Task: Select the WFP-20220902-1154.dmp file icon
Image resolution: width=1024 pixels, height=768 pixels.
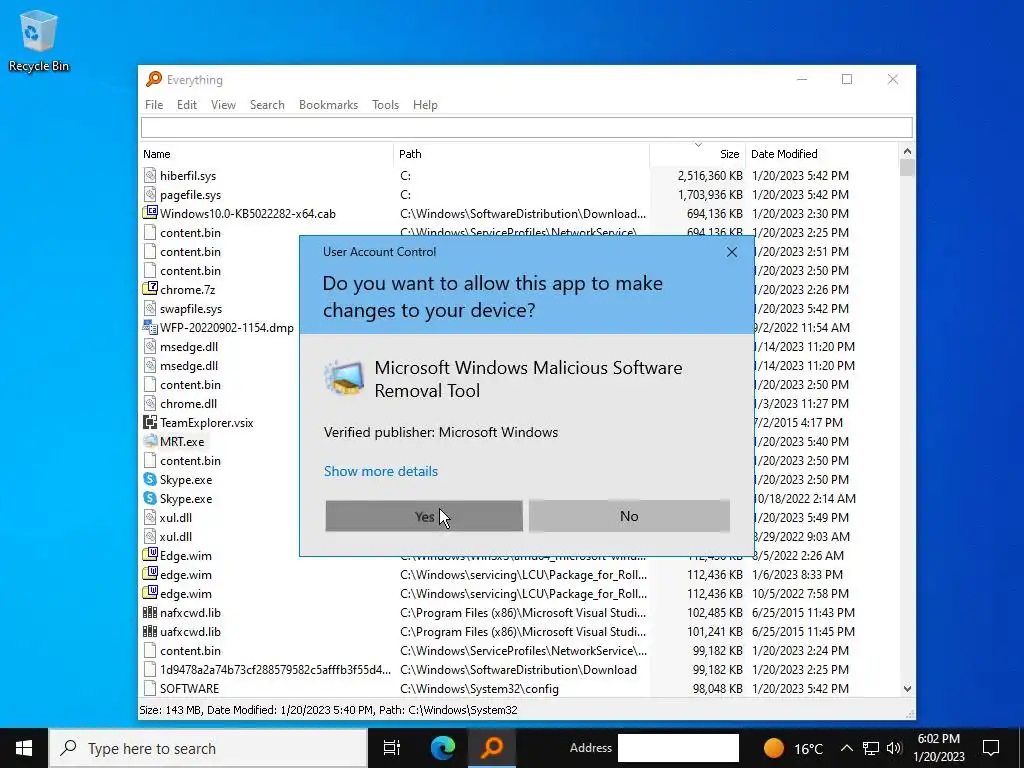Action: click(150, 327)
